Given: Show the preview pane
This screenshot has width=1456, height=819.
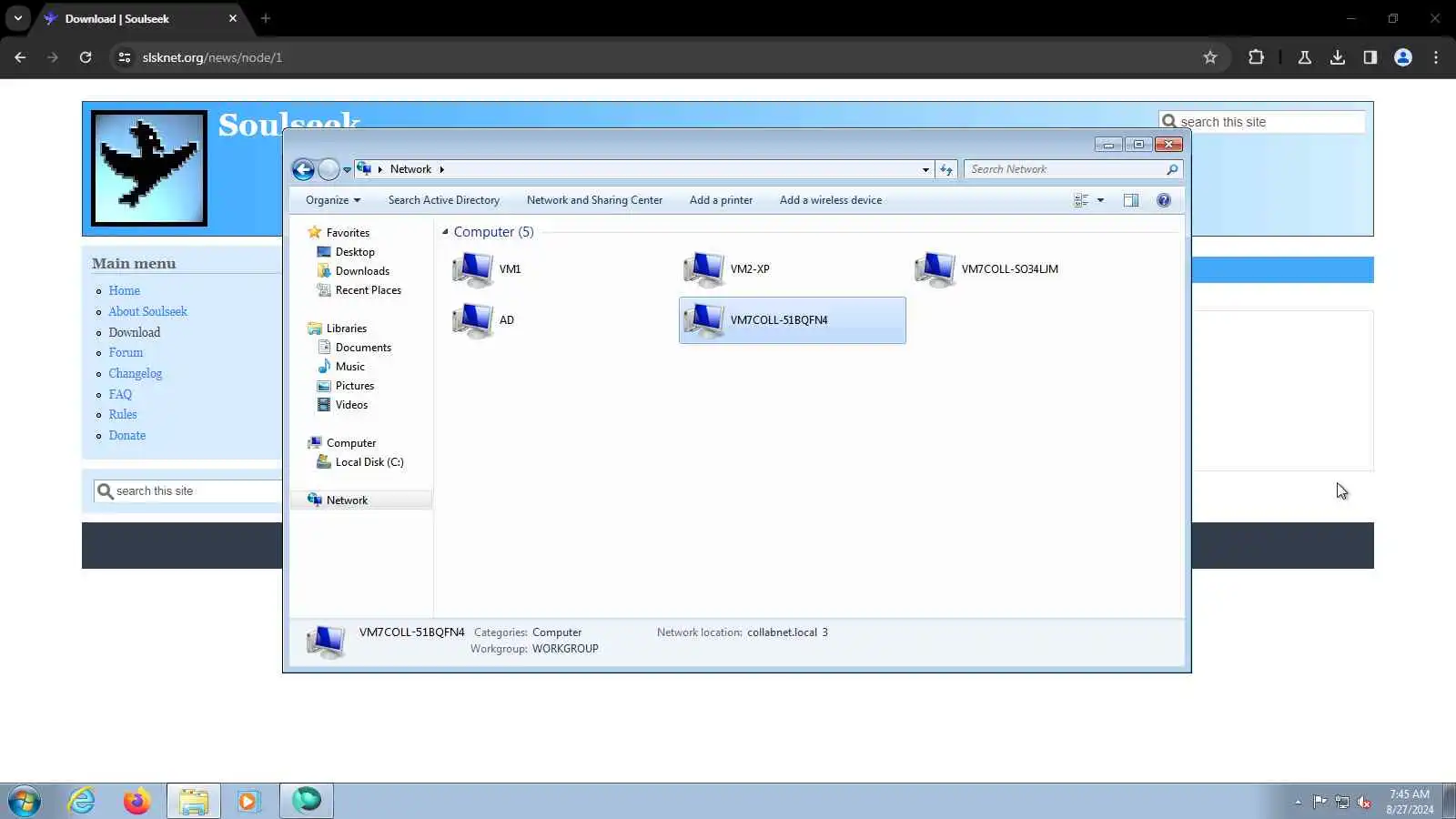Looking at the screenshot, I should point(1131,200).
